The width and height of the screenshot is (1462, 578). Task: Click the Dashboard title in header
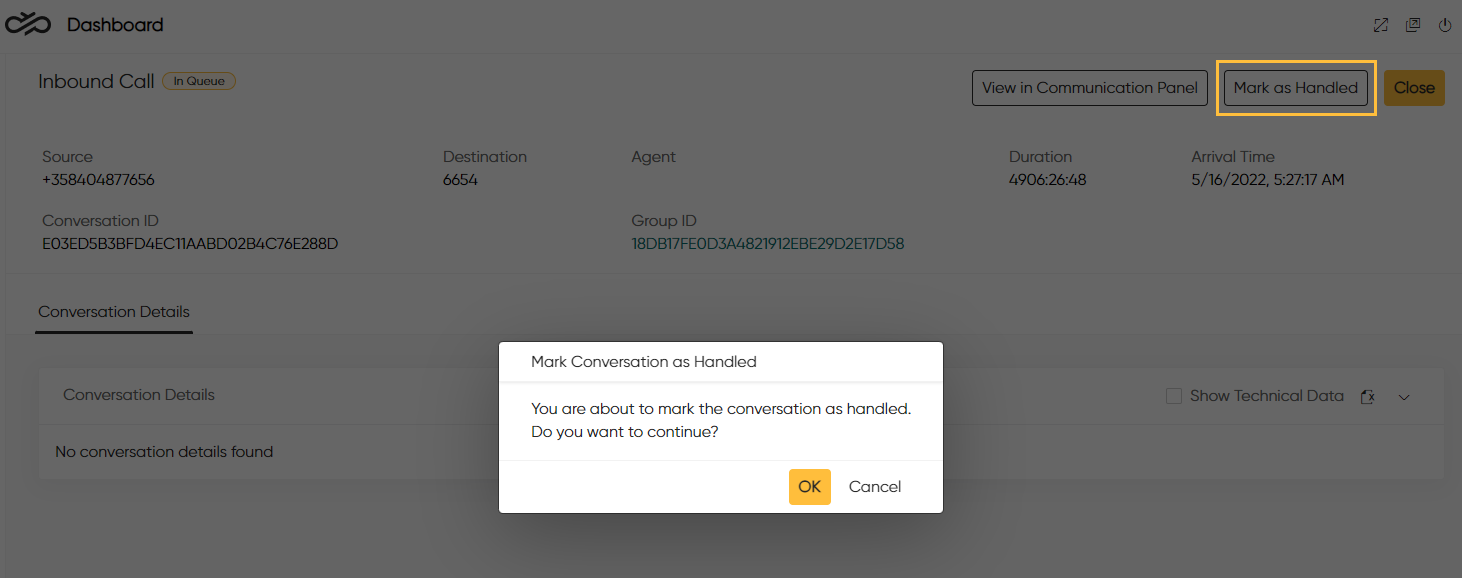tap(115, 25)
